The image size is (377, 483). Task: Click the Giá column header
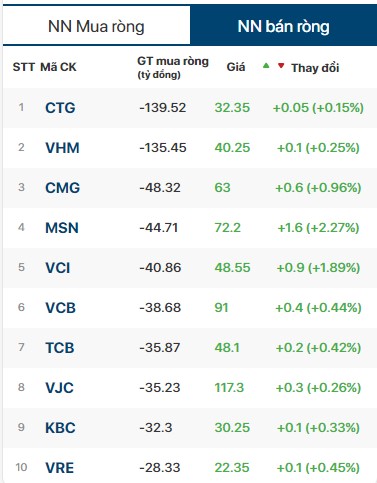pyautogui.click(x=236, y=67)
